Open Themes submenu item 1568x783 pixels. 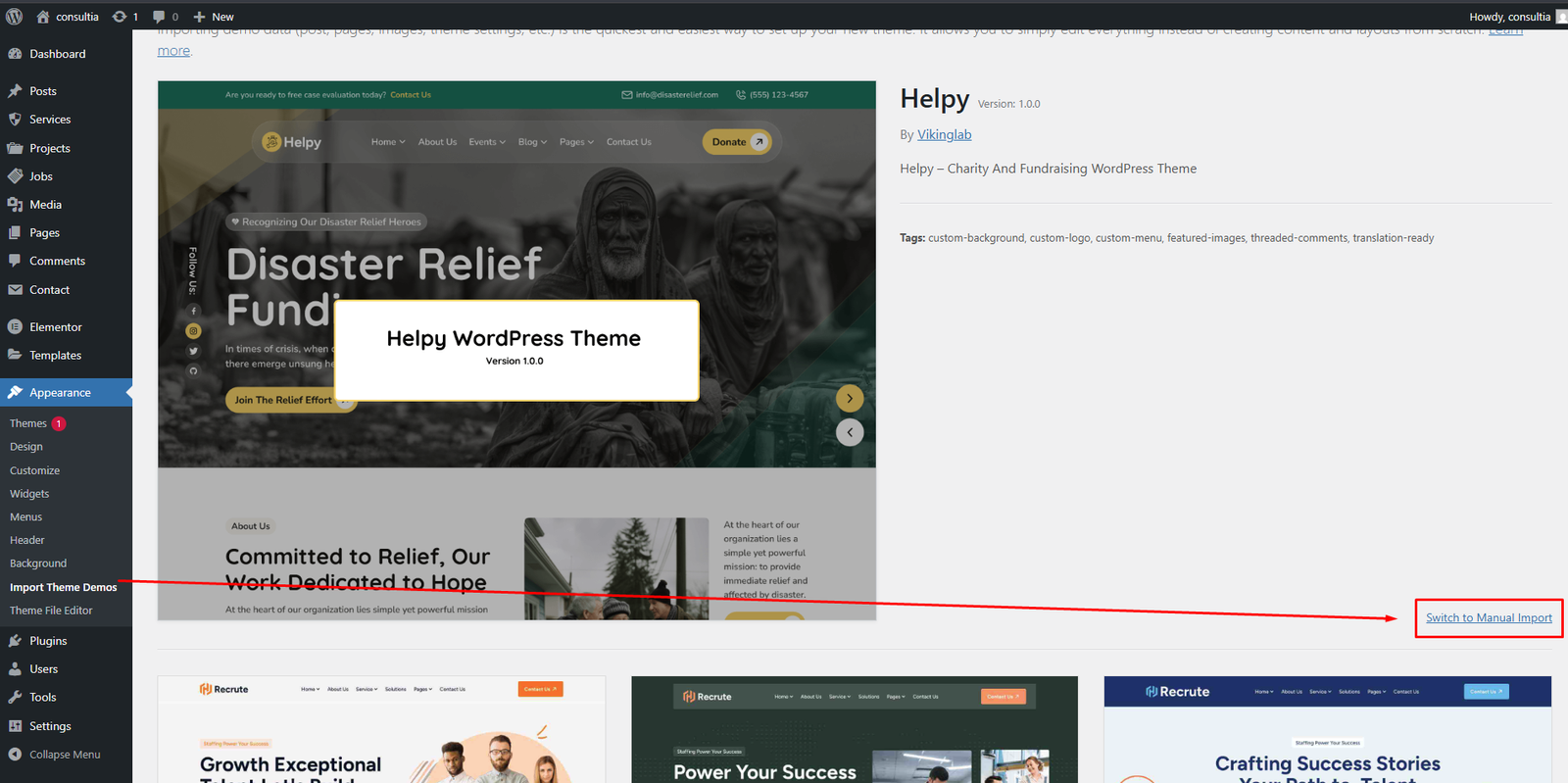point(28,423)
